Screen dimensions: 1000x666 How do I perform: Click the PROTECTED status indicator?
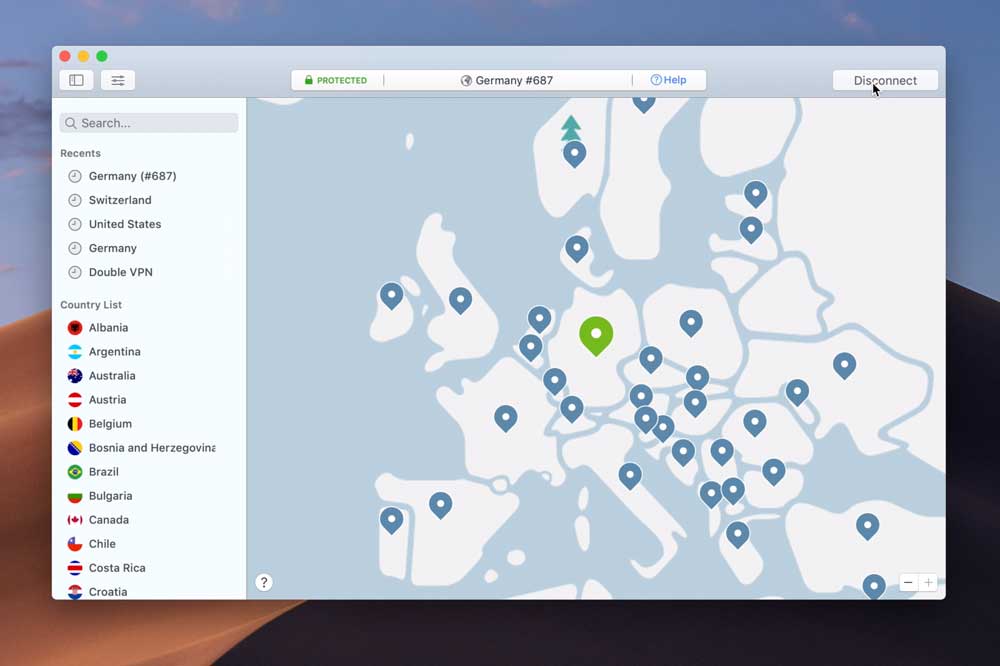tap(335, 80)
